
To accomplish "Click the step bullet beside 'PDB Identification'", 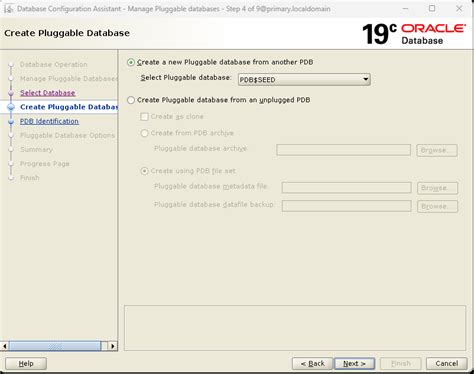I will pyautogui.click(x=11, y=122).
